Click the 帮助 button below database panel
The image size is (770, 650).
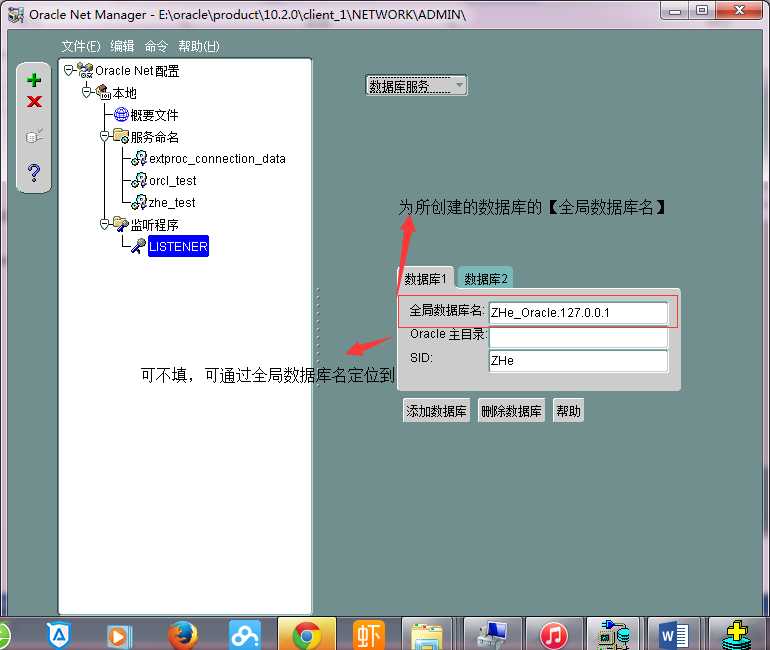[x=568, y=410]
